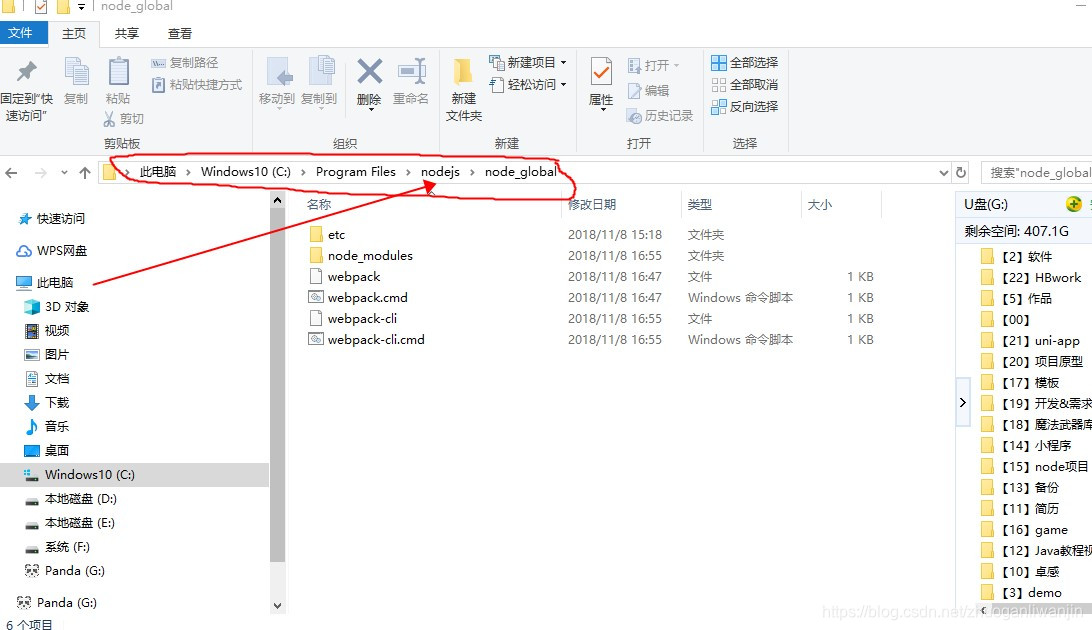Switch to the 主页 (Home) tab
The height and width of the screenshot is (630, 1092).
[x=74, y=33]
